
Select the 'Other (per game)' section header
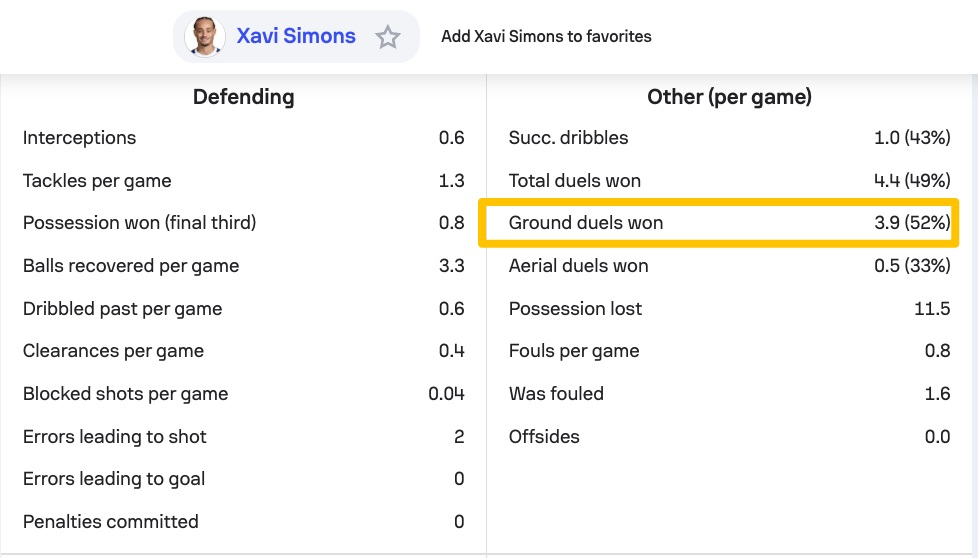tap(729, 97)
